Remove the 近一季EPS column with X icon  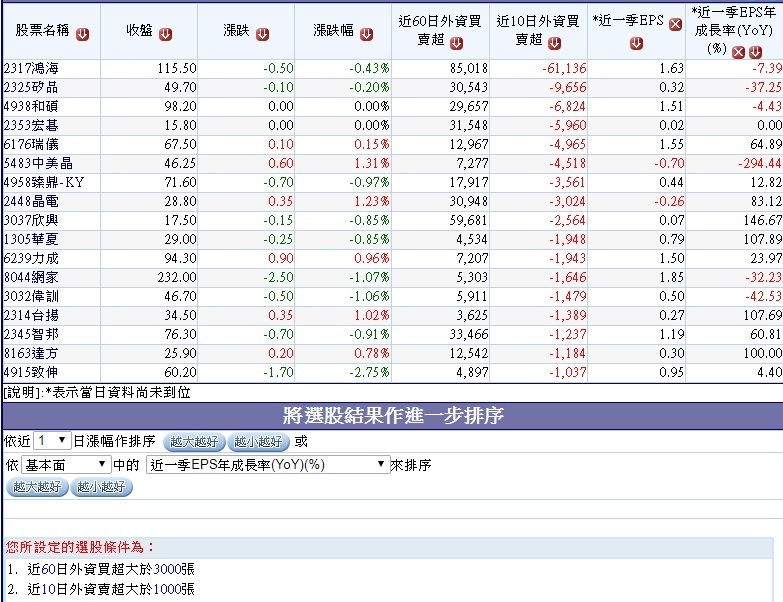[x=676, y=24]
